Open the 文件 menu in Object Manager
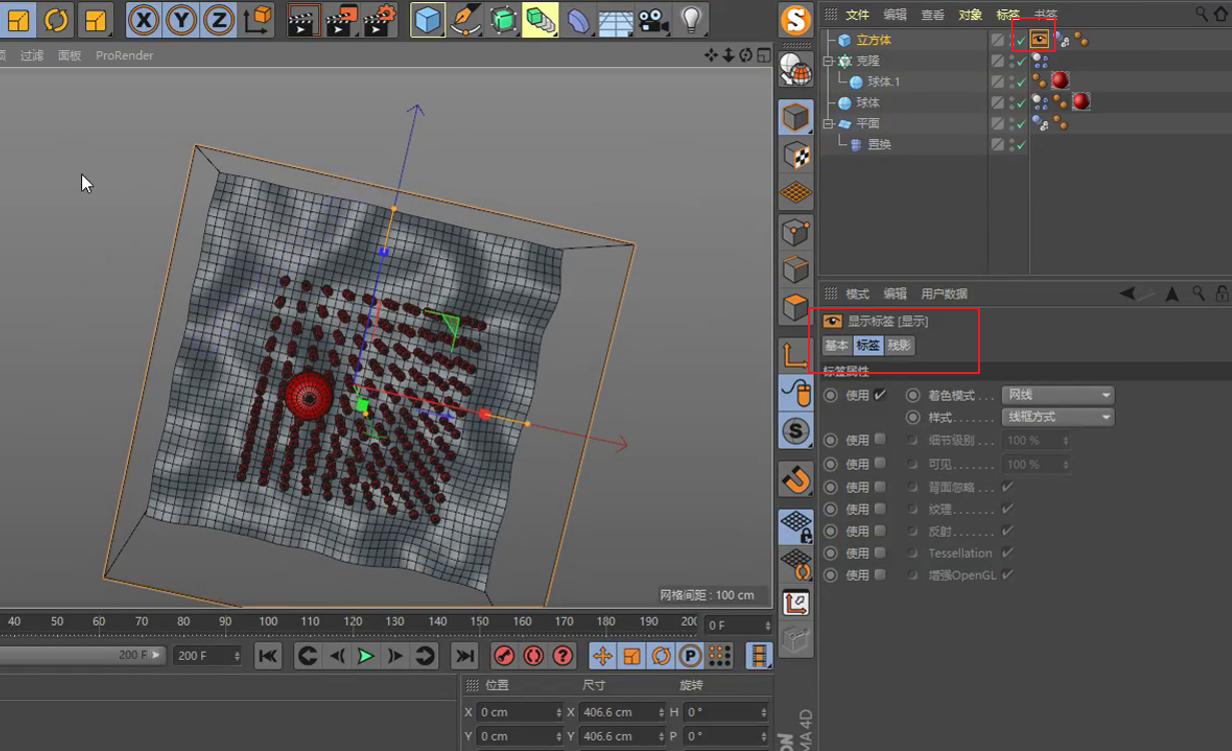 coord(857,15)
